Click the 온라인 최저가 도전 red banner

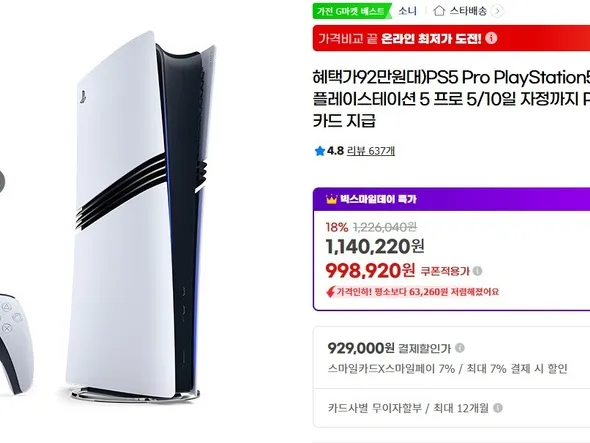click(x=451, y=38)
